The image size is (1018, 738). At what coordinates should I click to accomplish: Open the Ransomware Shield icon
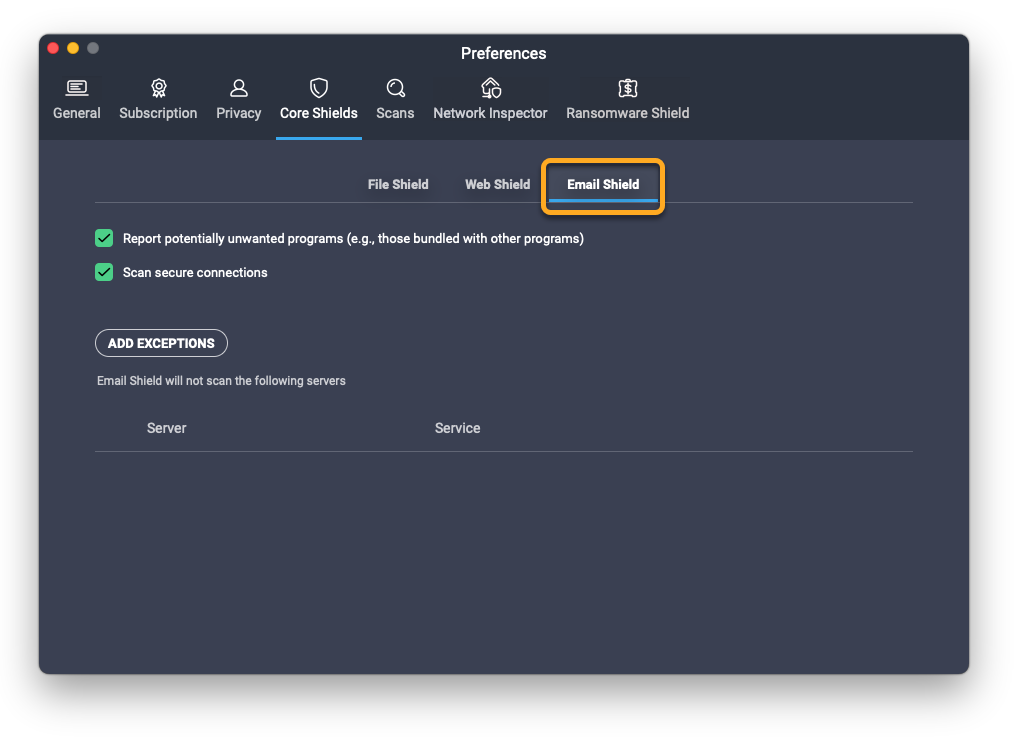click(627, 88)
